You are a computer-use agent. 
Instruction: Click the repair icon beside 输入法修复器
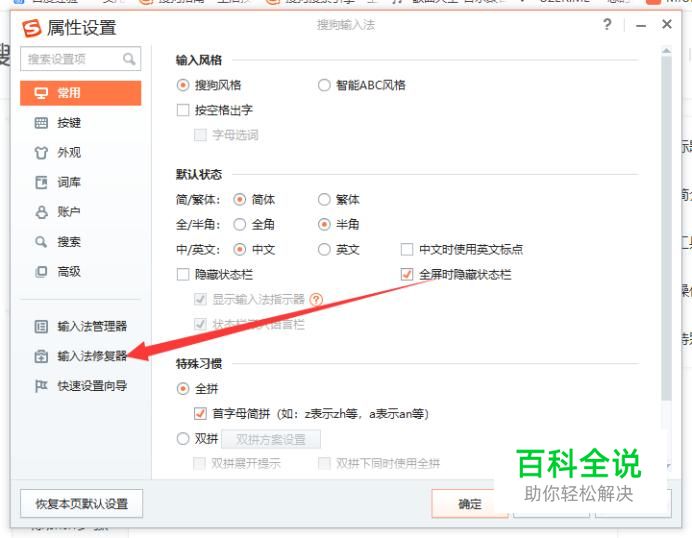coord(41,356)
